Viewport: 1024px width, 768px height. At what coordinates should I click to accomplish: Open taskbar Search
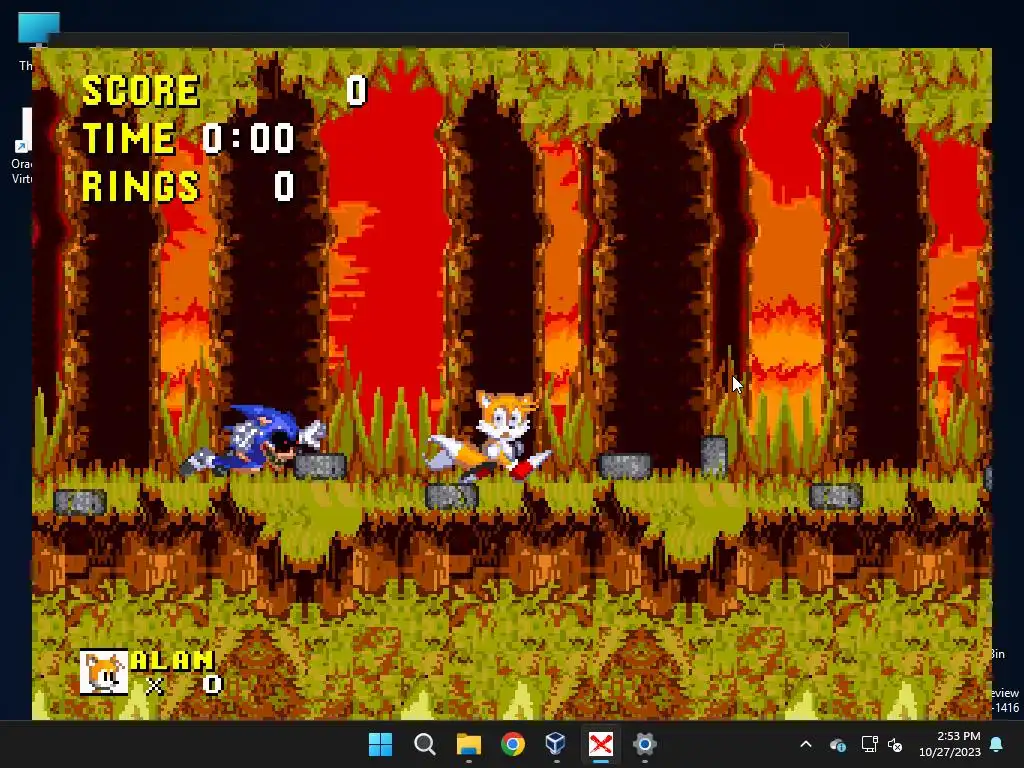point(424,744)
